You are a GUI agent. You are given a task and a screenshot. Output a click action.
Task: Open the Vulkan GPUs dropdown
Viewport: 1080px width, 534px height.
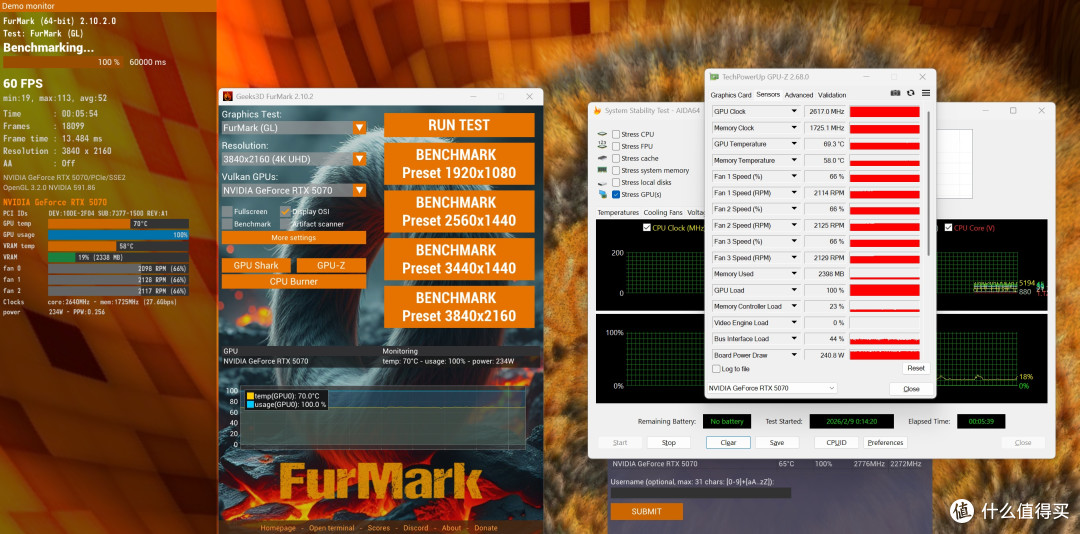pyautogui.click(x=359, y=190)
